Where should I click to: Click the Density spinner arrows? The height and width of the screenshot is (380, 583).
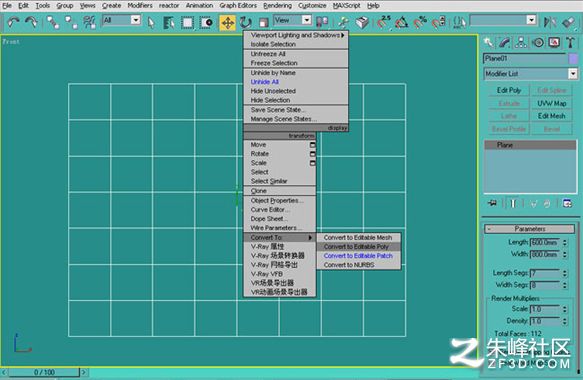(564, 321)
